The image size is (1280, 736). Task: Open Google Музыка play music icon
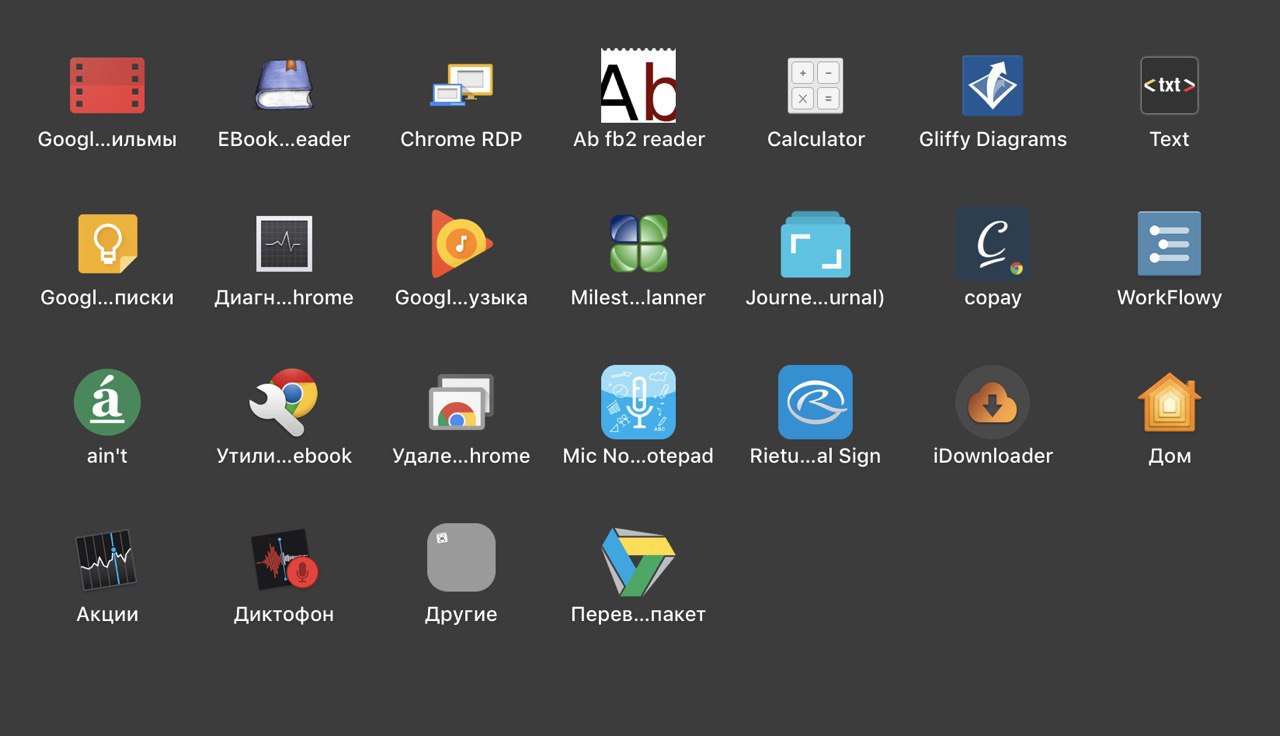click(x=461, y=244)
